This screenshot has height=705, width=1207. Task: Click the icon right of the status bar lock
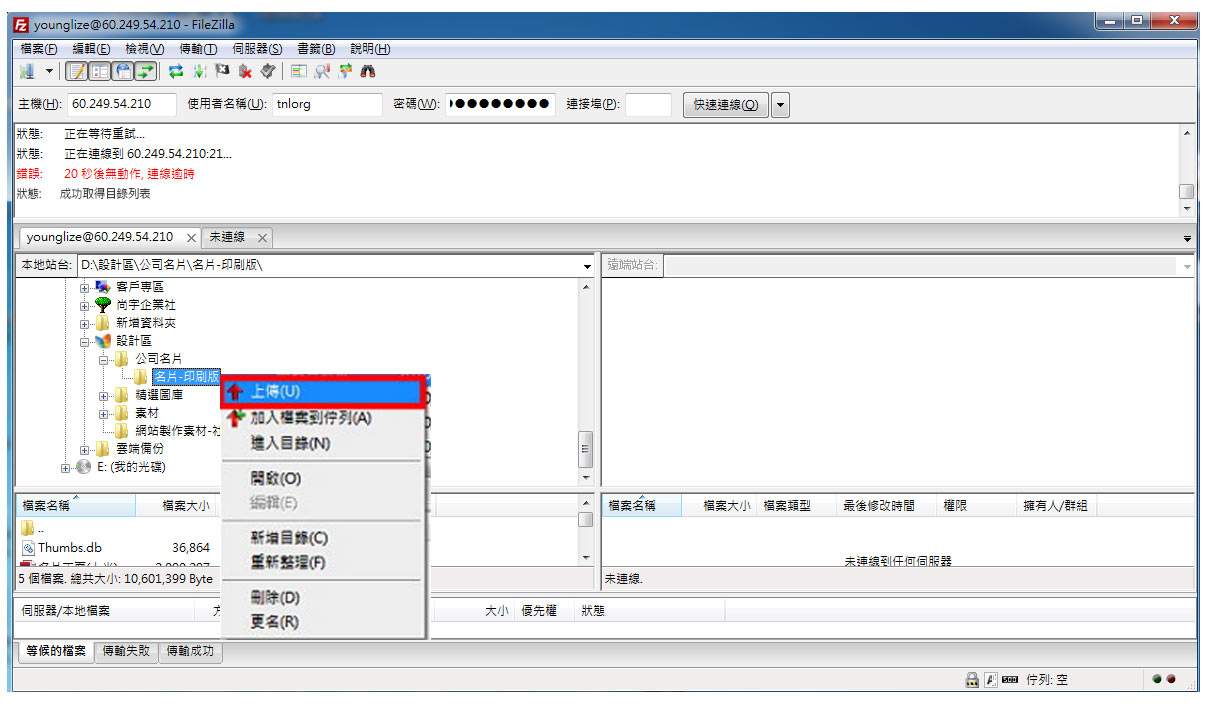point(990,680)
